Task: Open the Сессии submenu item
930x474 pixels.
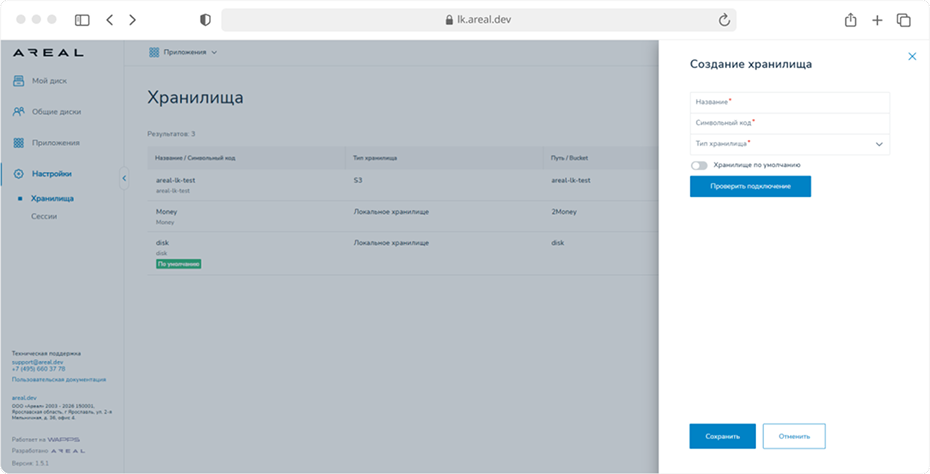Action: [44, 217]
